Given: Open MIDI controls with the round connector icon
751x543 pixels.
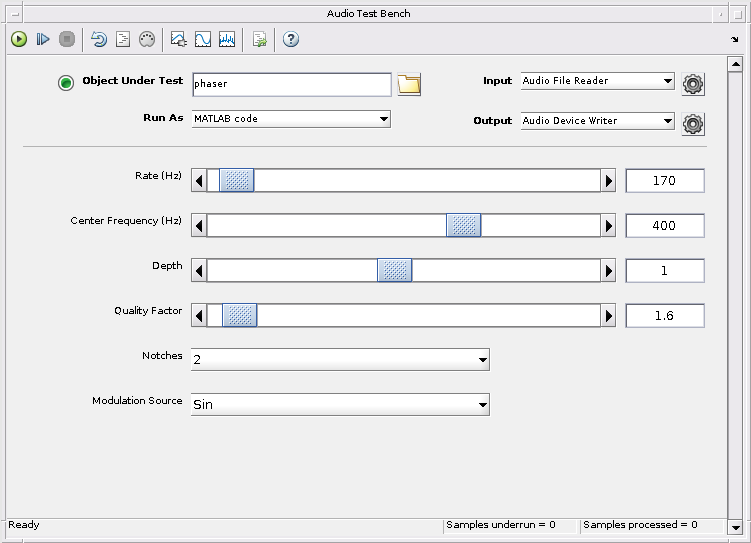Looking at the screenshot, I should coord(147,39).
